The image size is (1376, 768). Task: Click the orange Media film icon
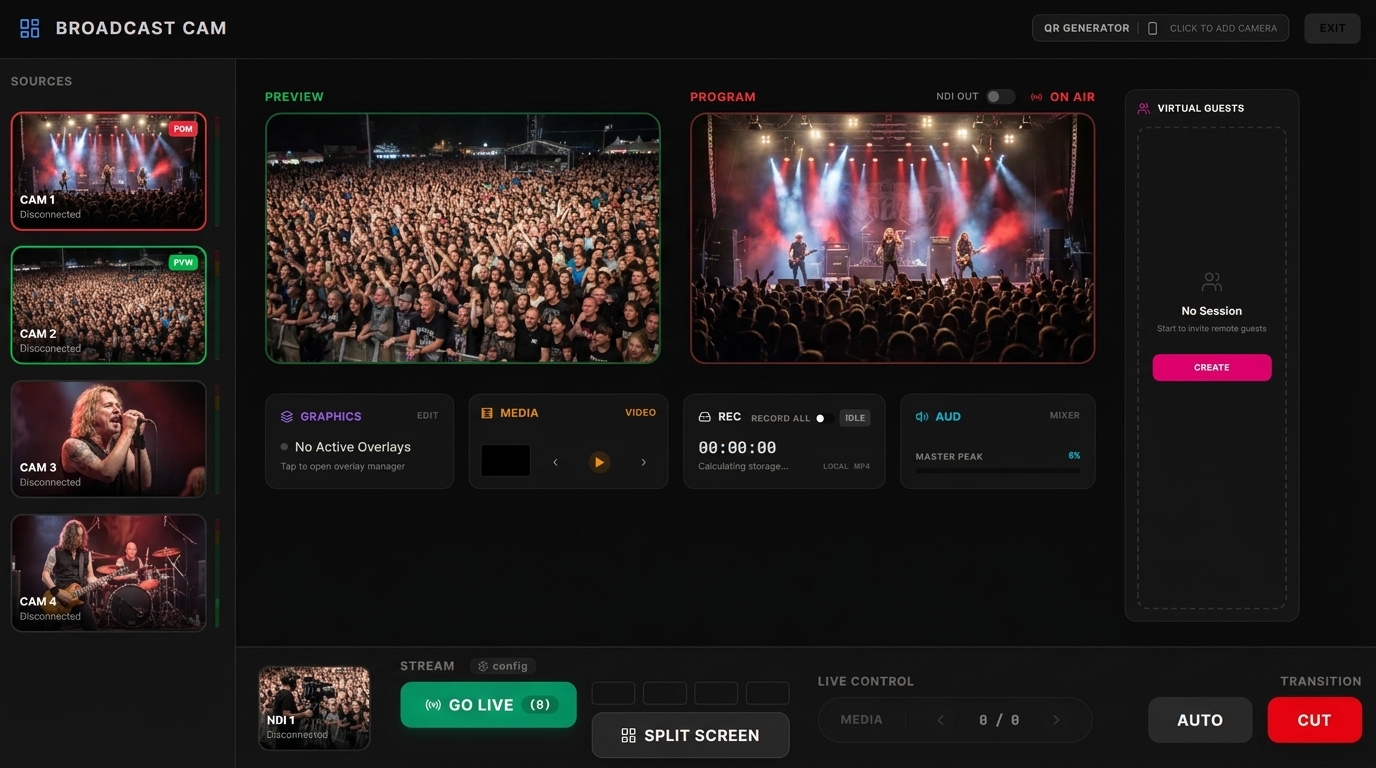coord(487,413)
